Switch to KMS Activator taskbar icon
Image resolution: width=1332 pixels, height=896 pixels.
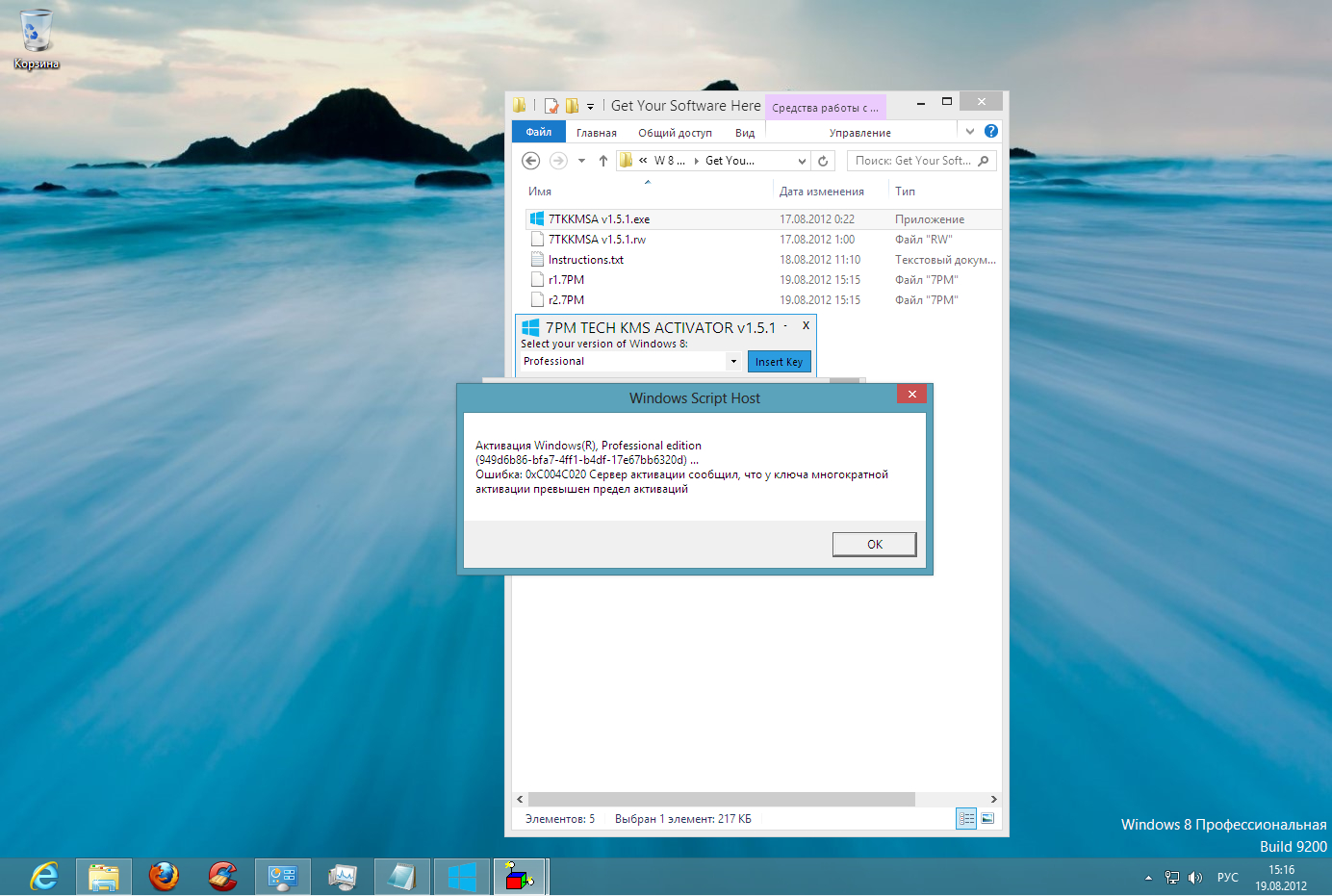461,877
